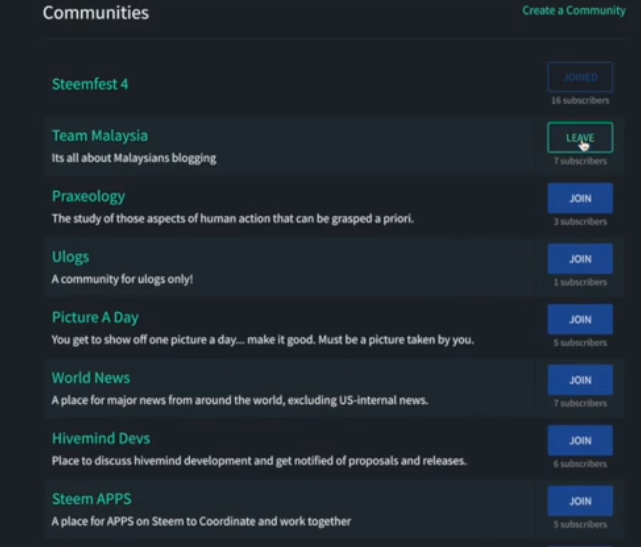Image resolution: width=641 pixels, height=547 pixels.
Task: Click '7 subscribers' under World News
Action: coord(580,403)
